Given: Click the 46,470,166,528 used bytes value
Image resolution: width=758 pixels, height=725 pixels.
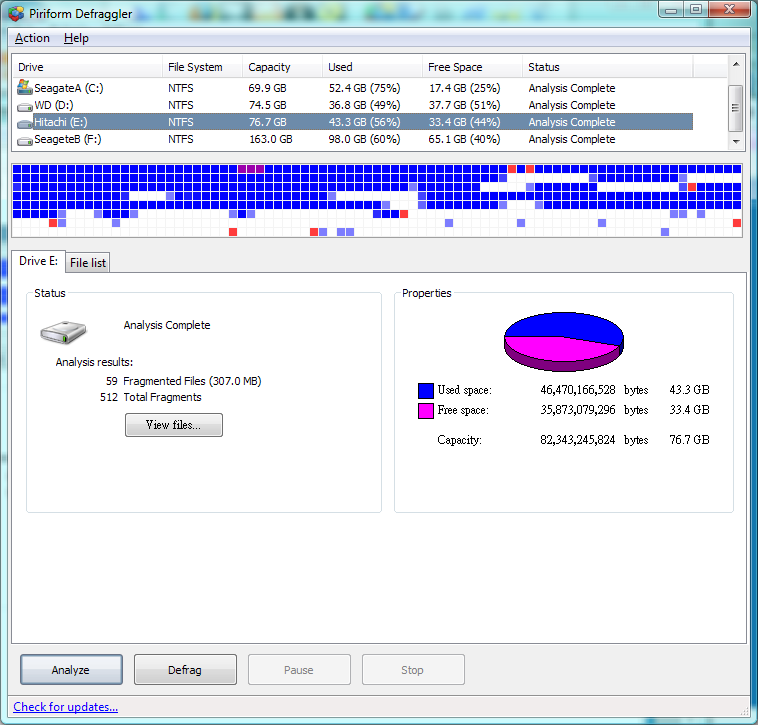Looking at the screenshot, I should 578,390.
